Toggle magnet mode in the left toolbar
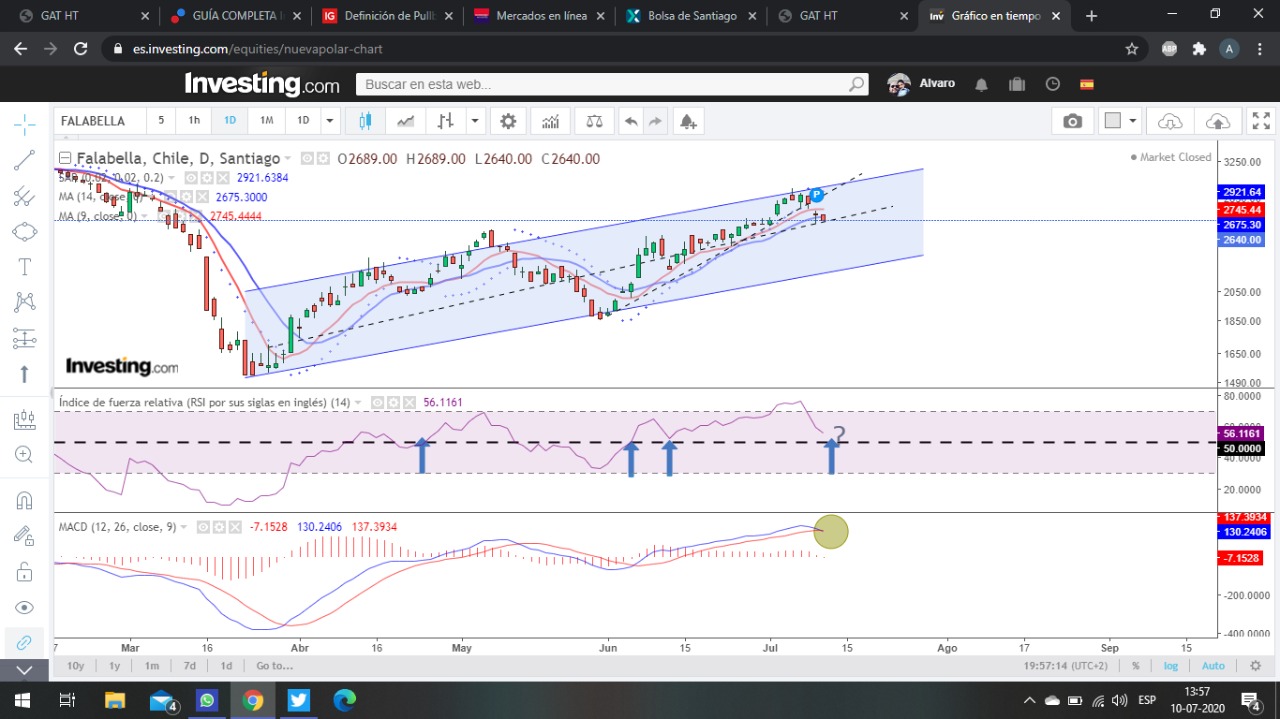Image resolution: width=1280 pixels, height=719 pixels. point(25,500)
